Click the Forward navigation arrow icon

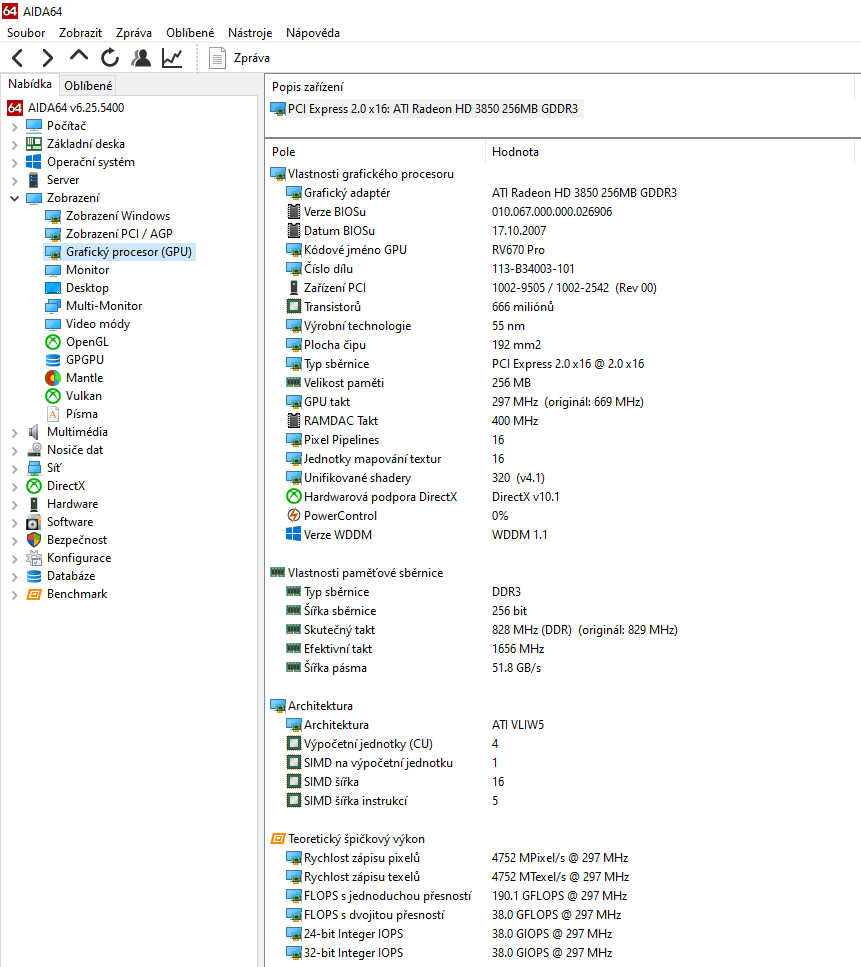47,58
